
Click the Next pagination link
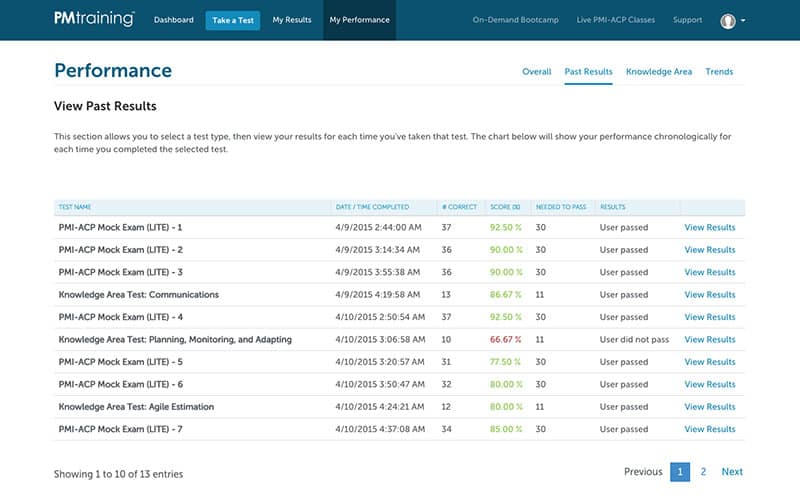tap(732, 472)
